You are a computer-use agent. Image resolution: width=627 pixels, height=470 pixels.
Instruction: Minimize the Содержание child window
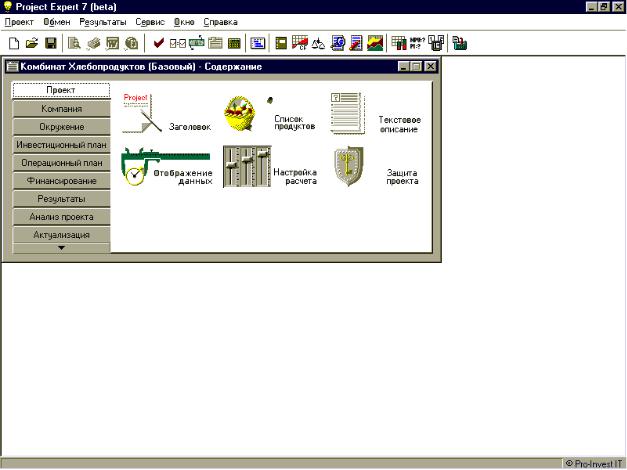[403, 66]
